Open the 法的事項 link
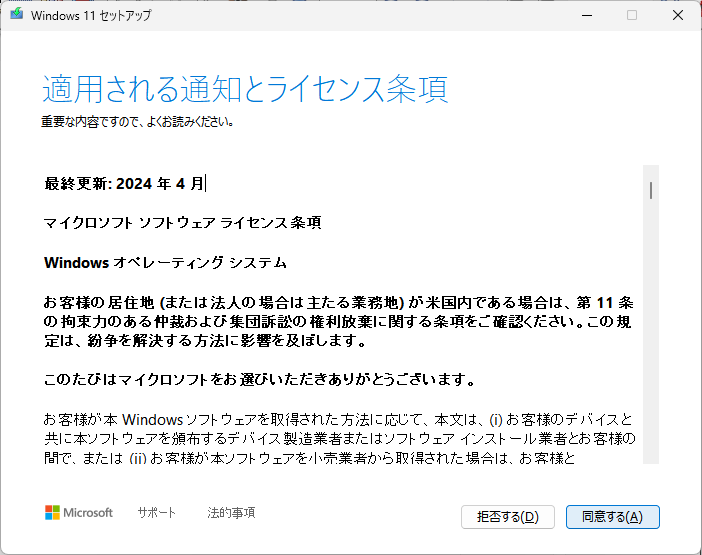Viewport: 702px width, 555px height. point(231,513)
